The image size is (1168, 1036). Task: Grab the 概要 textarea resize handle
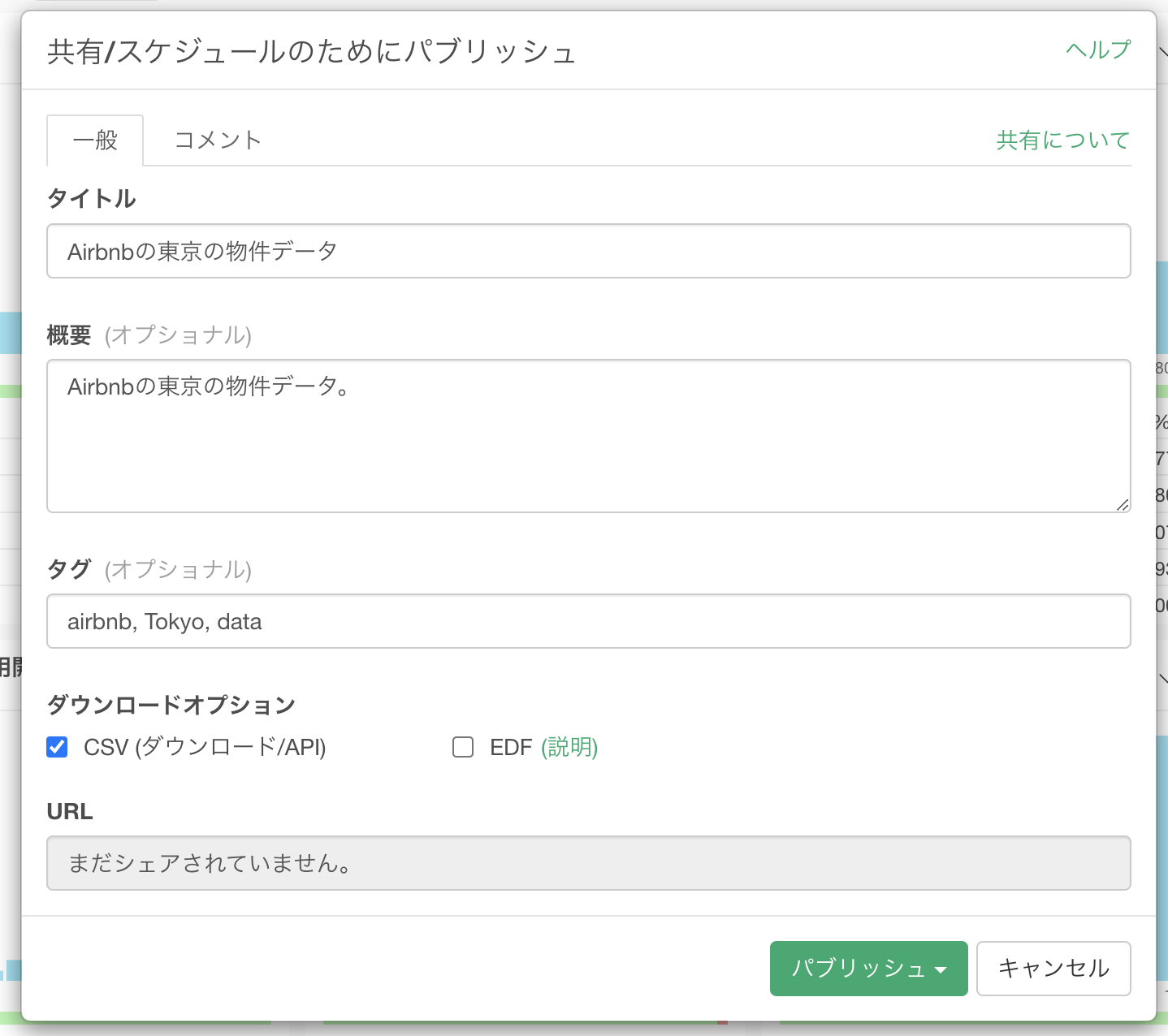(1123, 504)
